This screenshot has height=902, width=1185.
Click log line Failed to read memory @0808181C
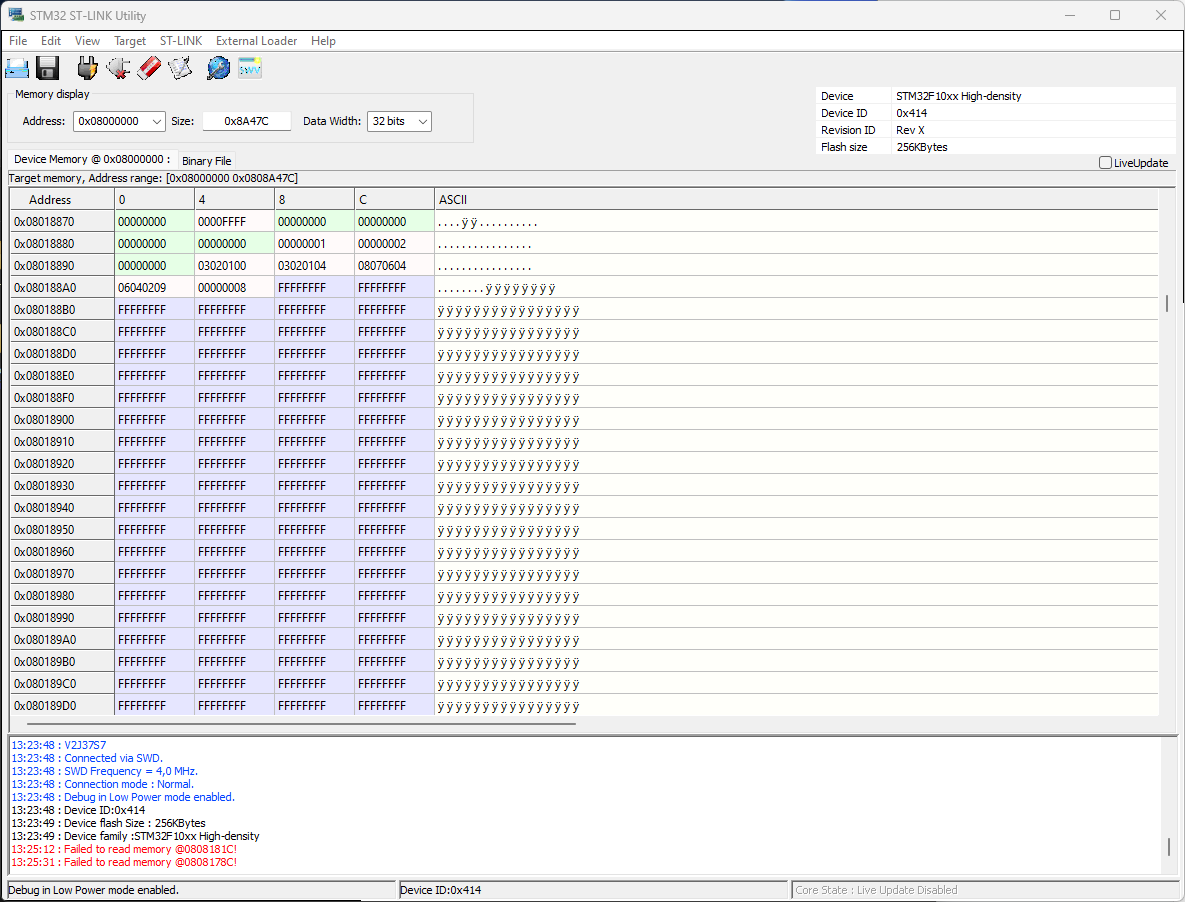124,849
